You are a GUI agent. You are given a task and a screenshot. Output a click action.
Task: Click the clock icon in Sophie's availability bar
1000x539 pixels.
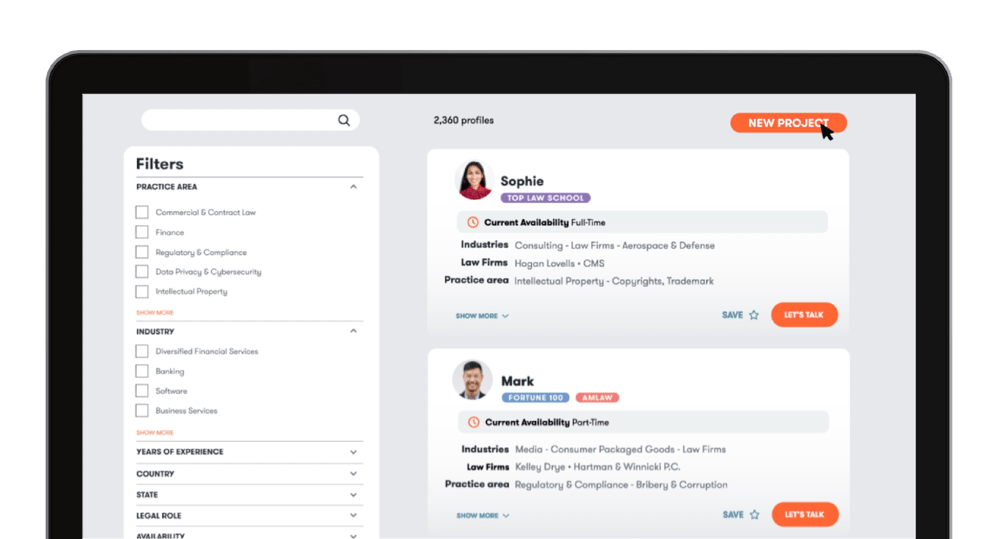tap(472, 222)
